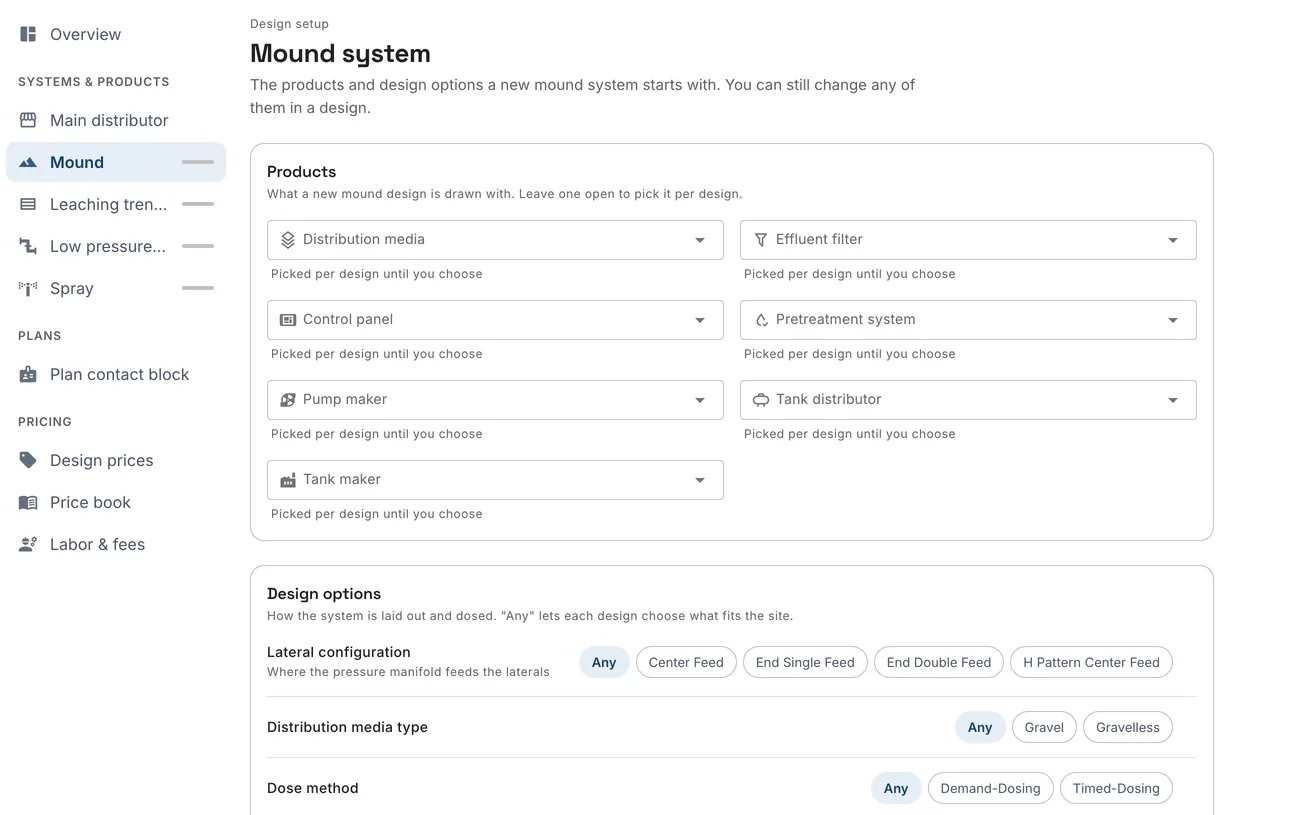Expand the Control panel dropdown arrow

[x=700, y=320]
